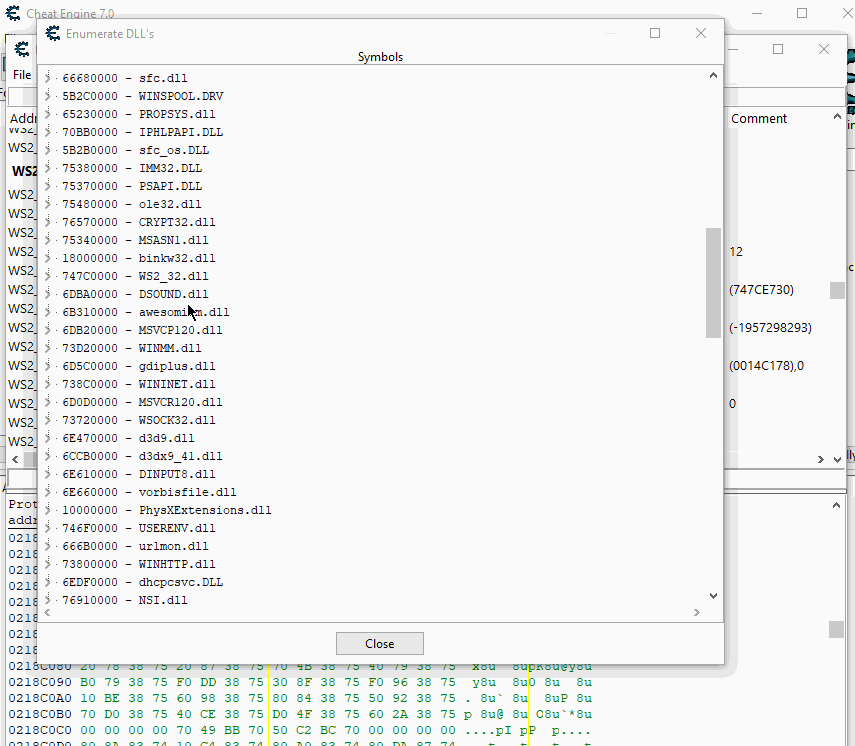Select the MSVCP120.dll entry

tap(142, 330)
